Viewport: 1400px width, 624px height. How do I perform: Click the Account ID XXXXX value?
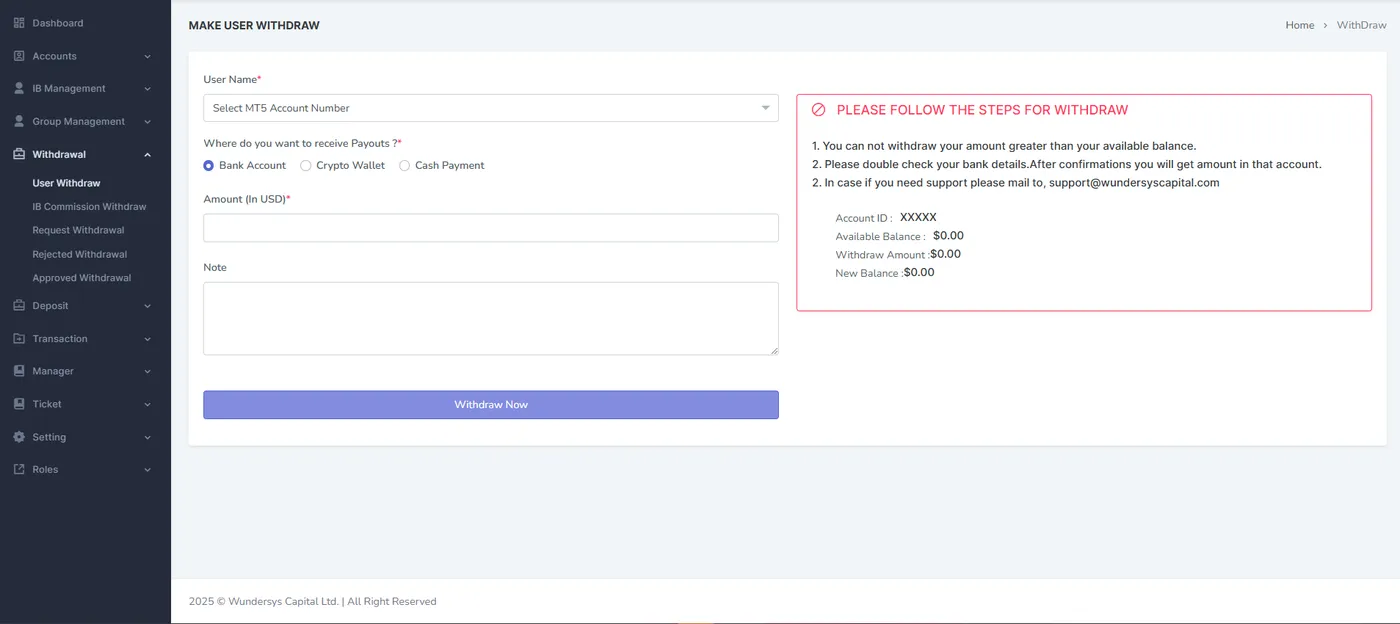tap(918, 217)
